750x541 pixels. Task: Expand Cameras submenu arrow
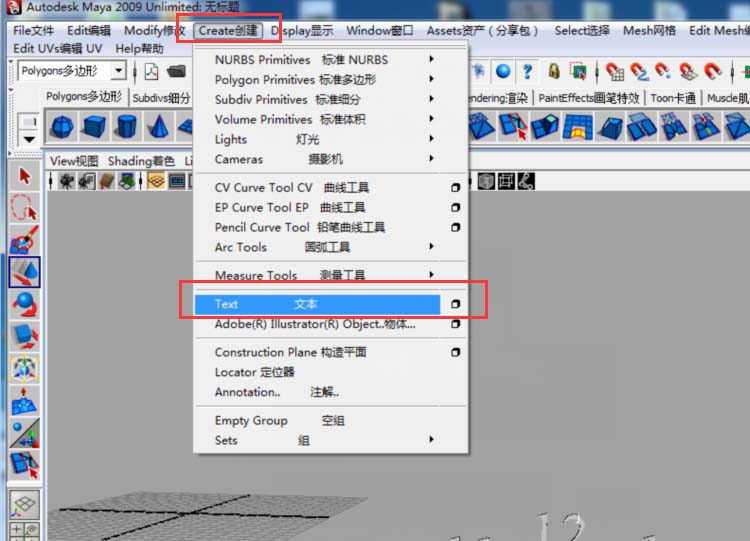tap(431, 158)
